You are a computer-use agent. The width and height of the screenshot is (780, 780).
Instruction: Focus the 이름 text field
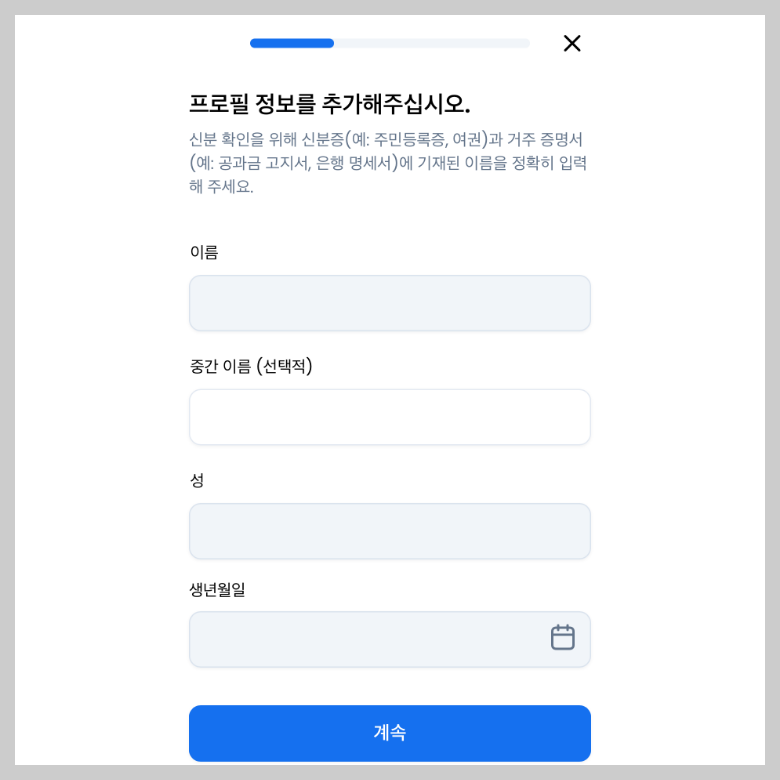tap(390, 303)
